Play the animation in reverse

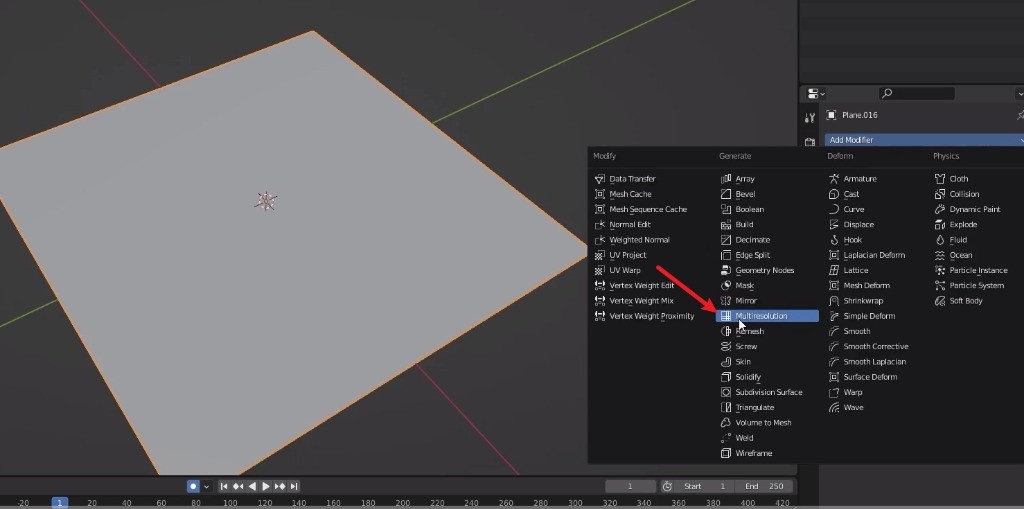(x=252, y=486)
